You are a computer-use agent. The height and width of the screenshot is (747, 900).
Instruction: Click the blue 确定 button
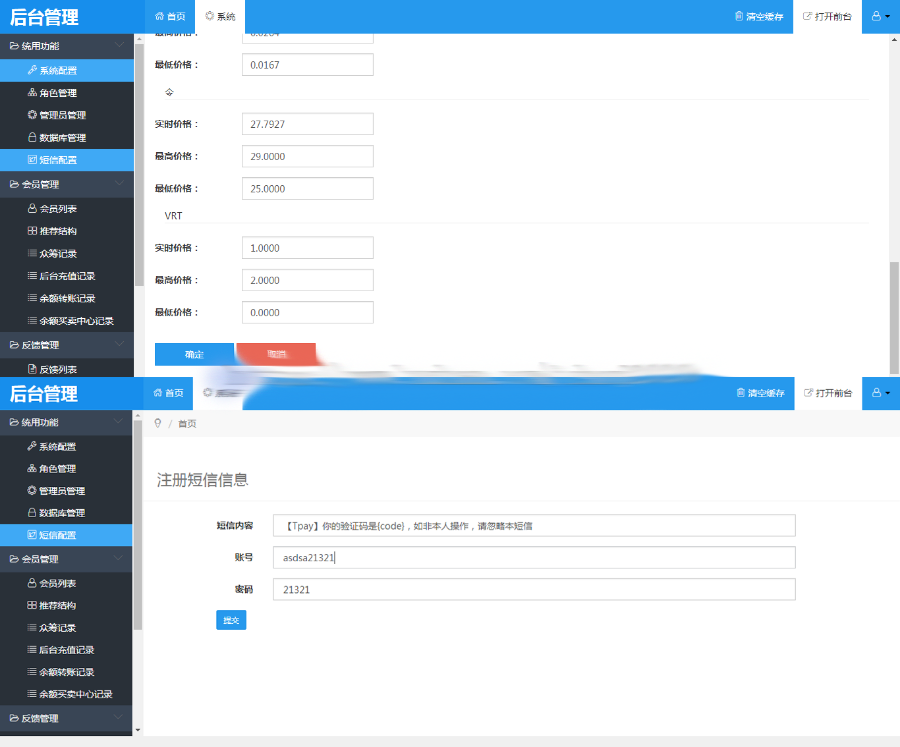(195, 354)
